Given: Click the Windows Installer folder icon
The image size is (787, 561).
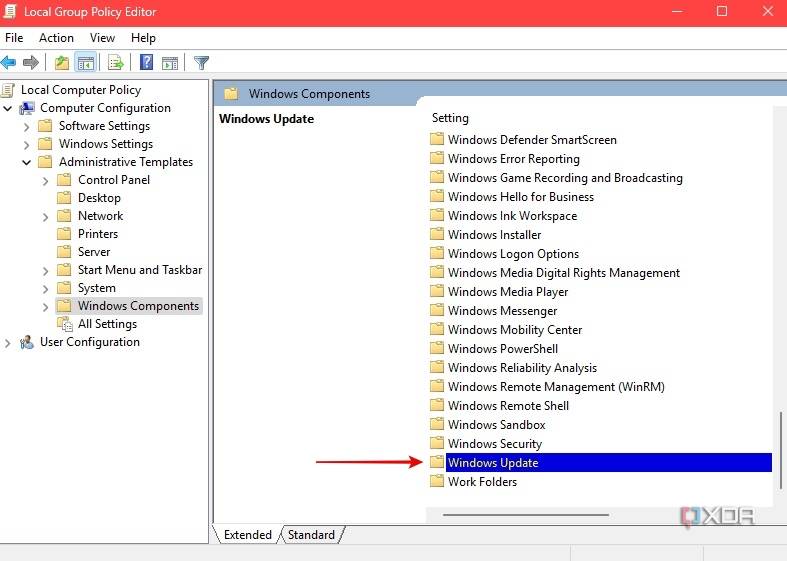Looking at the screenshot, I should [x=437, y=234].
